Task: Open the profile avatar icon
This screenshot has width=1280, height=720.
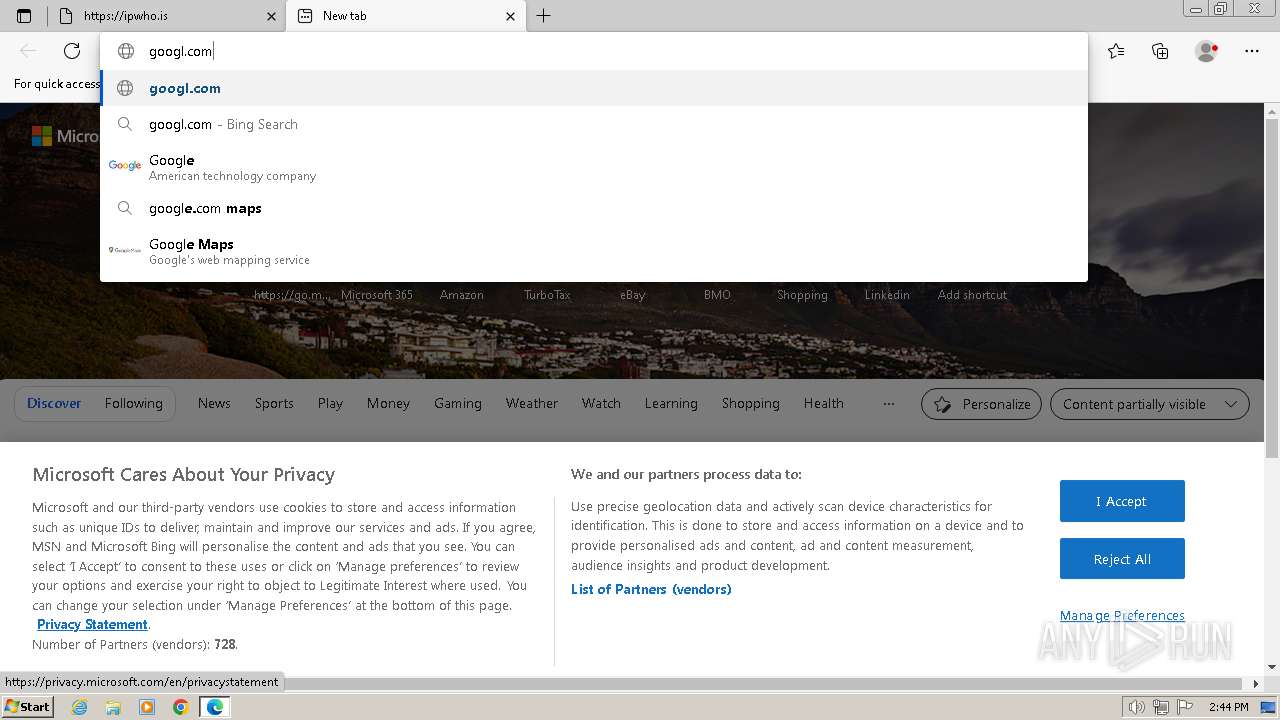Action: pyautogui.click(x=1207, y=51)
